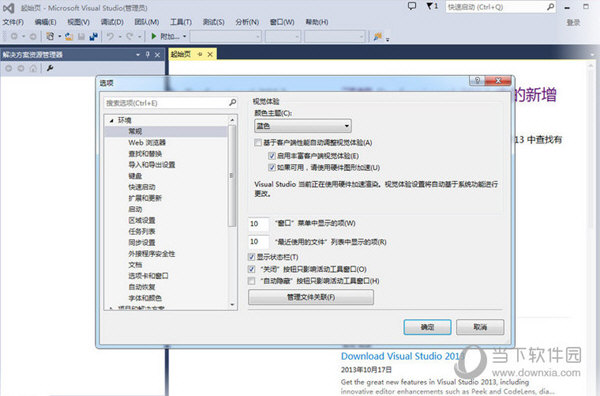This screenshot has height=396, width=600.
Task: Click the Save All toolbar icon
Action: click(93, 36)
